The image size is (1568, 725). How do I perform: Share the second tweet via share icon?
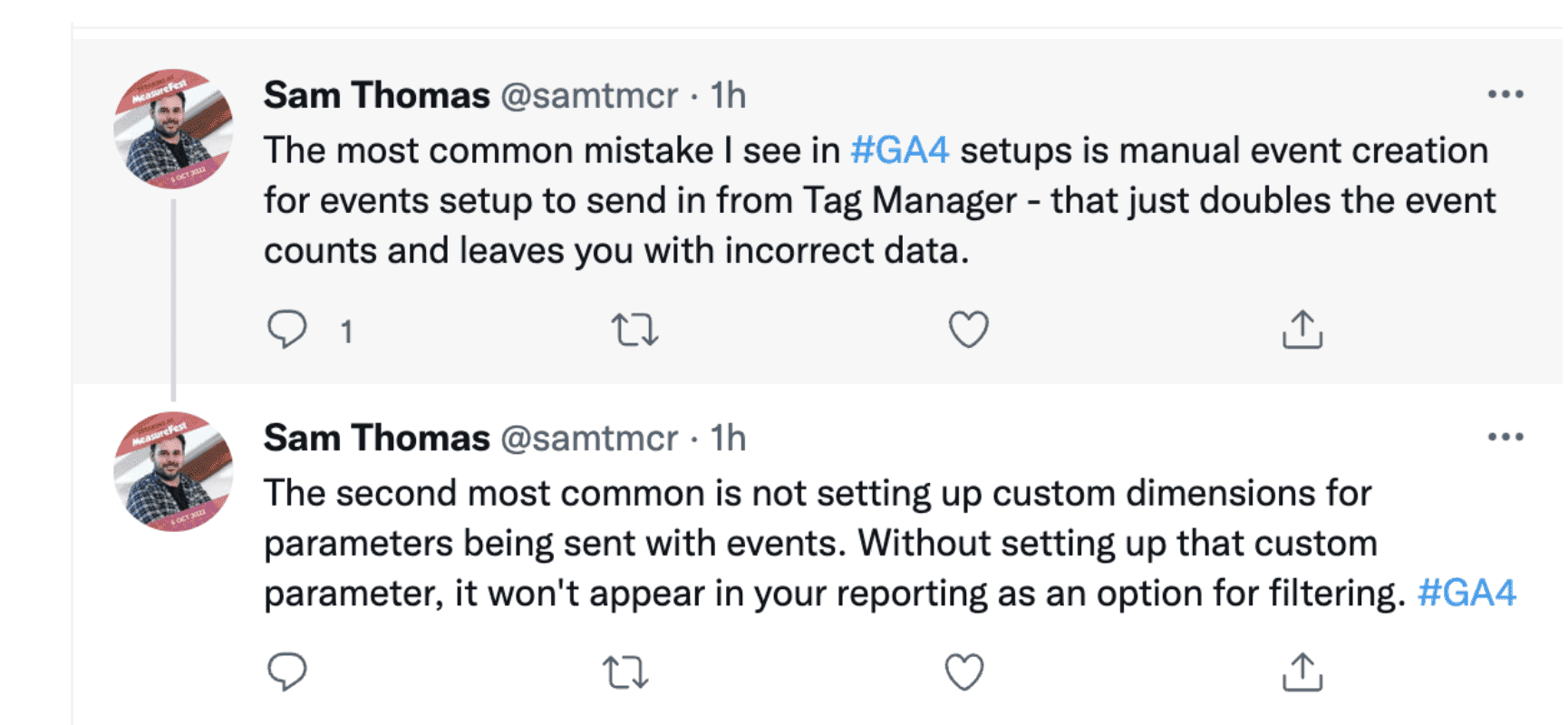pyautogui.click(x=1302, y=672)
